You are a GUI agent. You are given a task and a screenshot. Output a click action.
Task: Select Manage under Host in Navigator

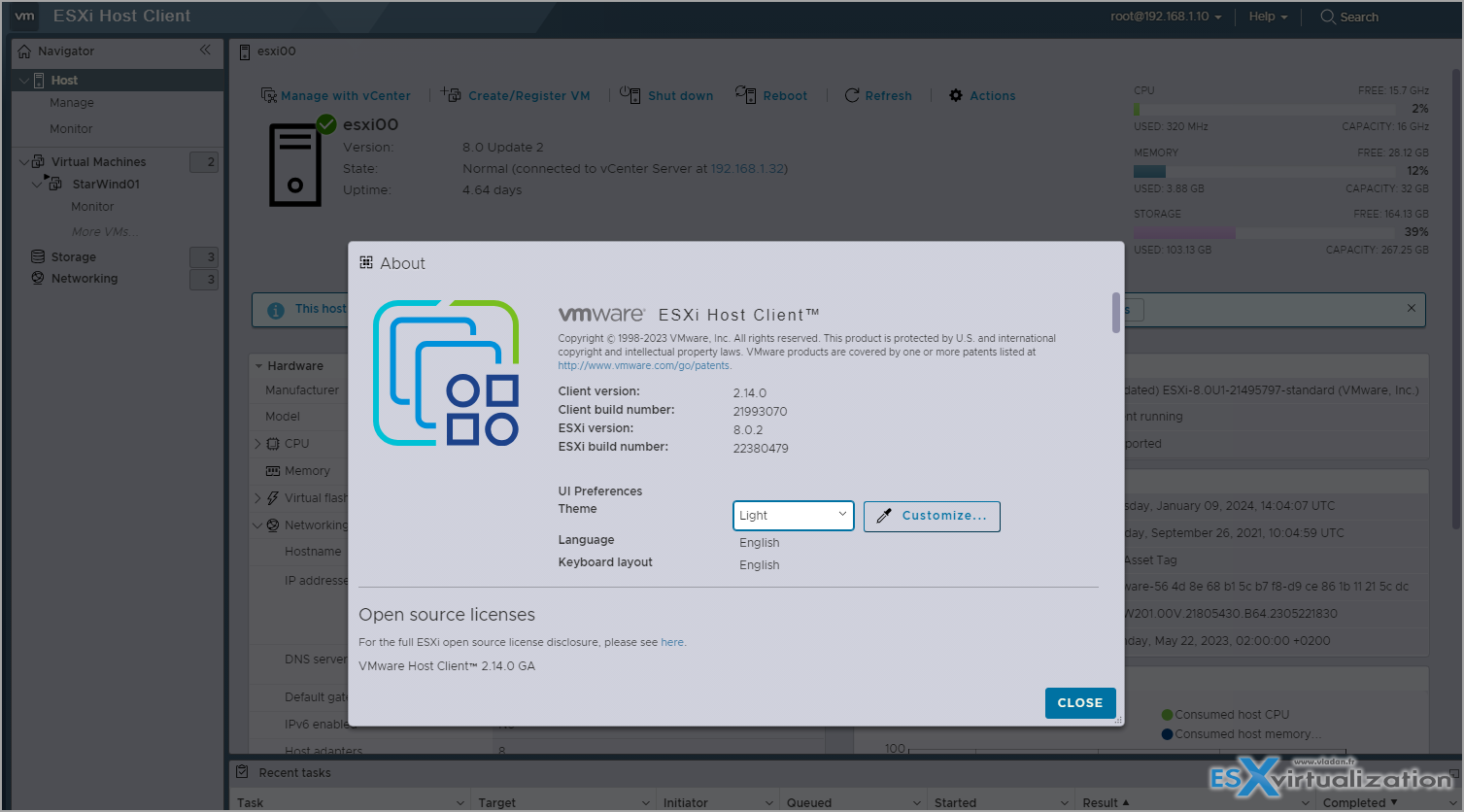[72, 103]
